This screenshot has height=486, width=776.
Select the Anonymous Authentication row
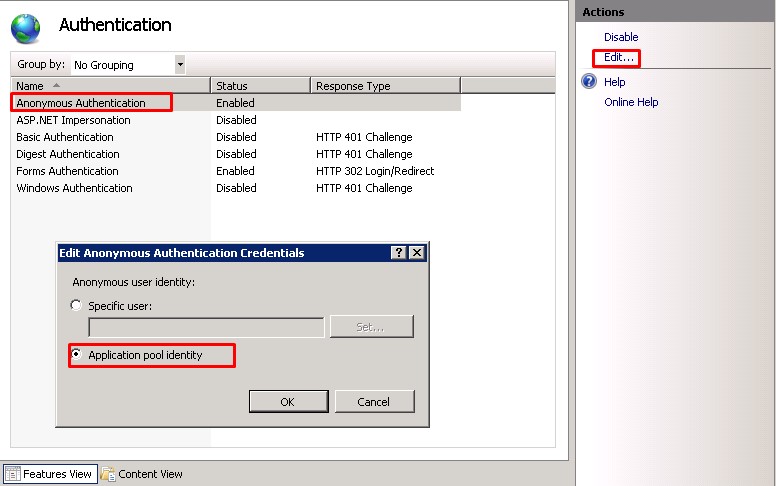[81, 103]
